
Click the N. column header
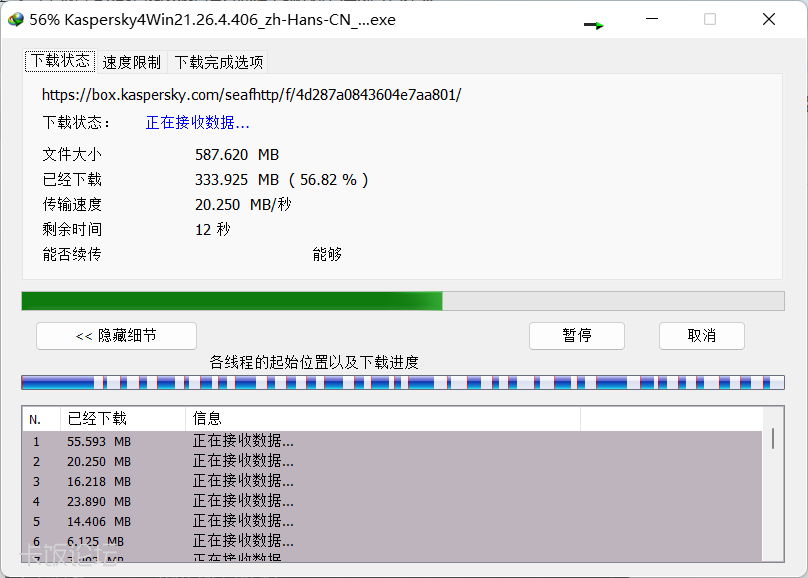tap(41, 419)
